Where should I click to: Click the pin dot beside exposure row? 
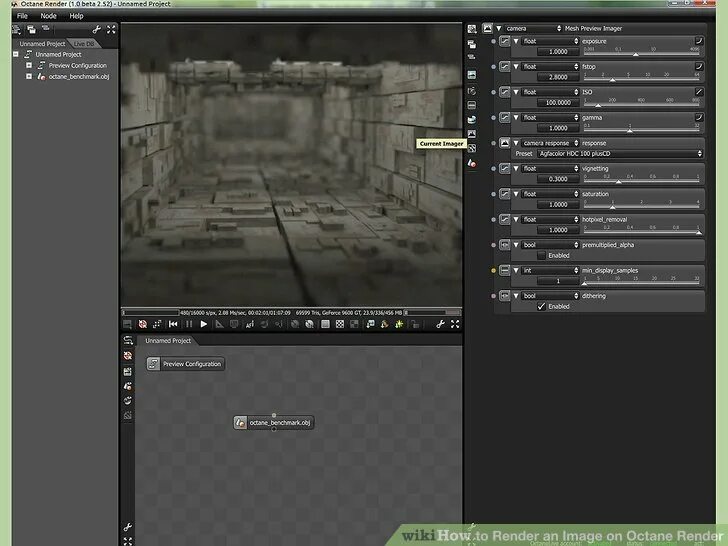tap(493, 41)
